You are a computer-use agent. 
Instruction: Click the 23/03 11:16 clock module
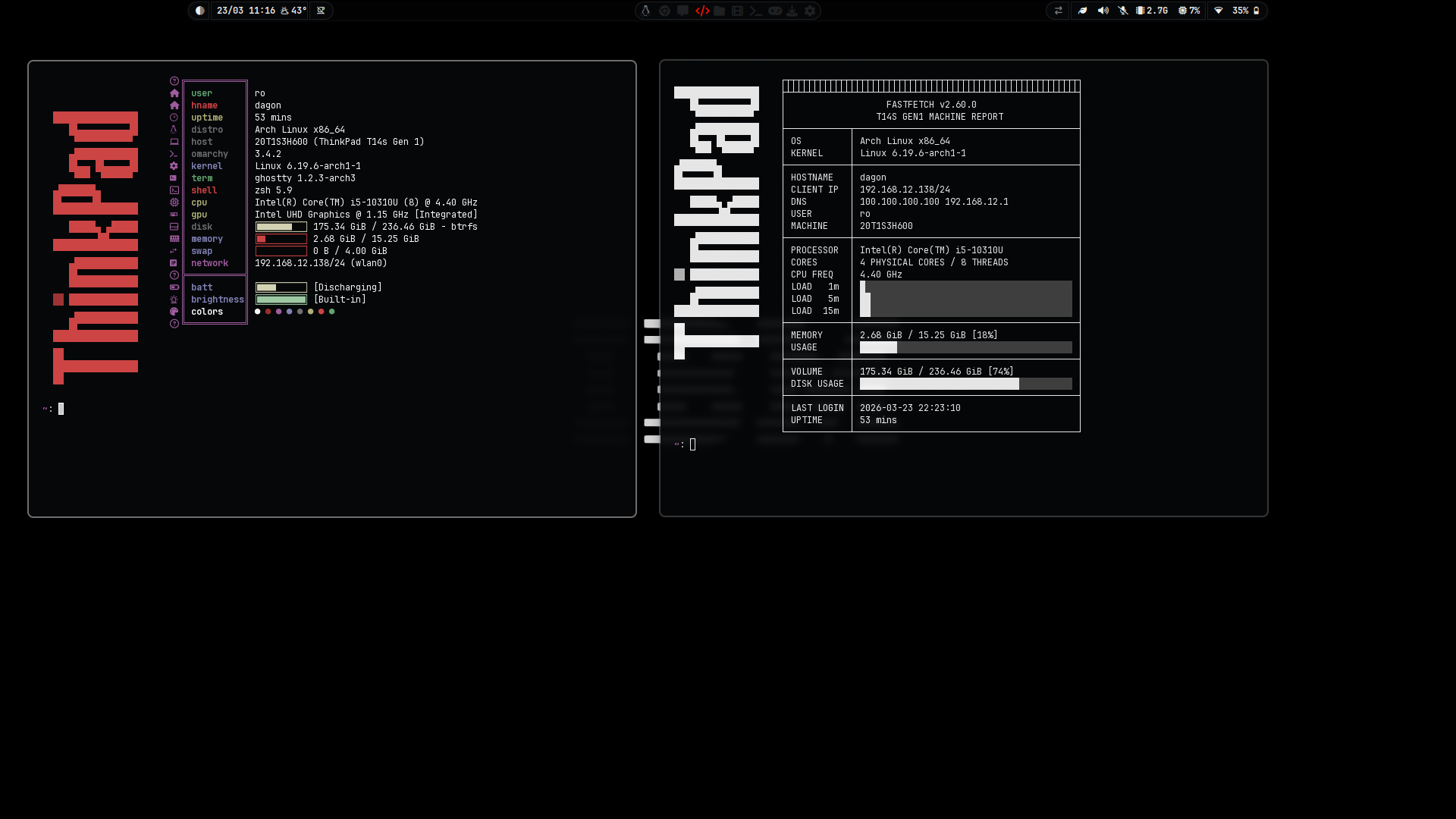coord(246,11)
